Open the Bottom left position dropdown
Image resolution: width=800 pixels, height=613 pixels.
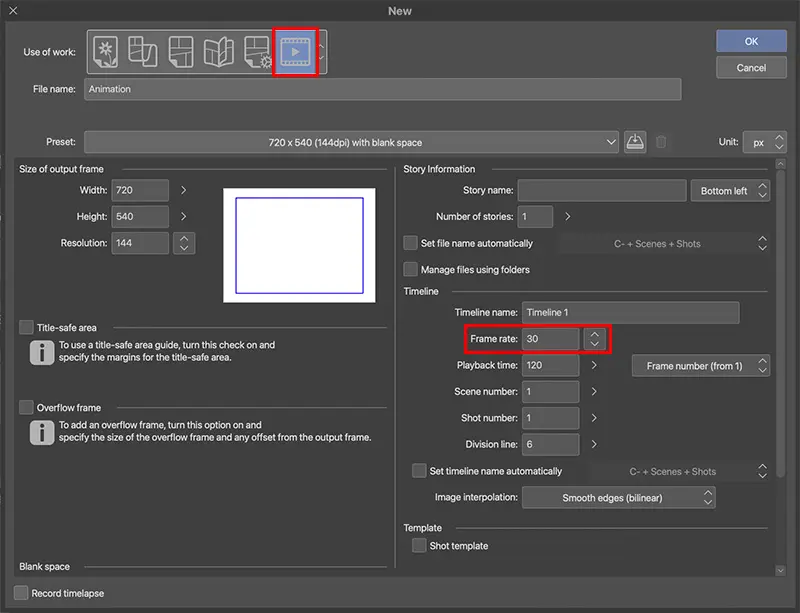[730, 190]
